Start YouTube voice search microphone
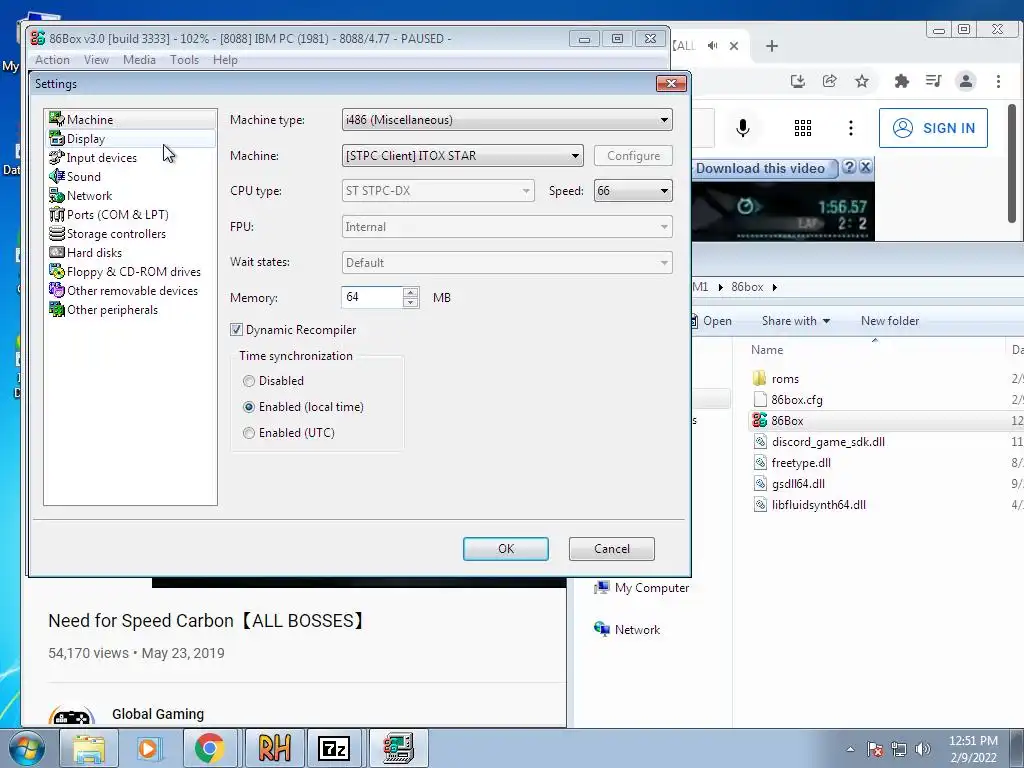This screenshot has height=768, width=1024. coord(743,127)
